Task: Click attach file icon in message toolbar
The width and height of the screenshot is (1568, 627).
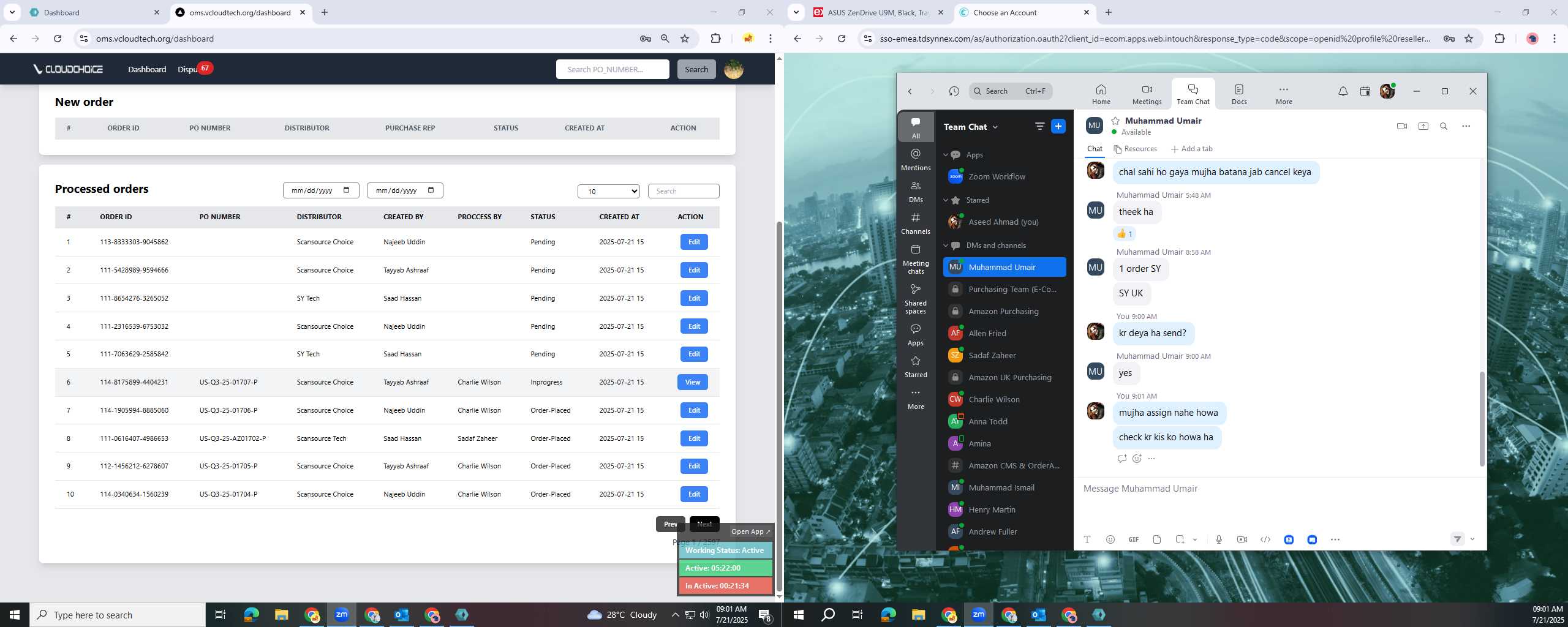Action: coord(1156,539)
